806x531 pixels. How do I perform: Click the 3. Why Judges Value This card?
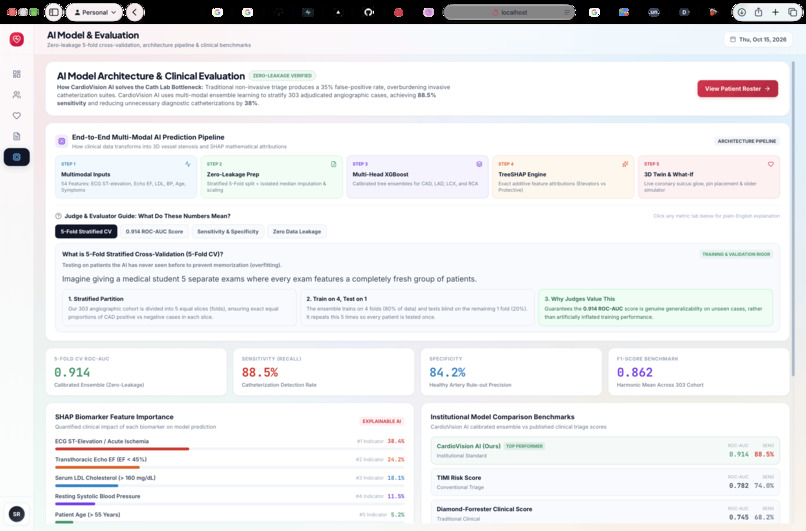655,307
